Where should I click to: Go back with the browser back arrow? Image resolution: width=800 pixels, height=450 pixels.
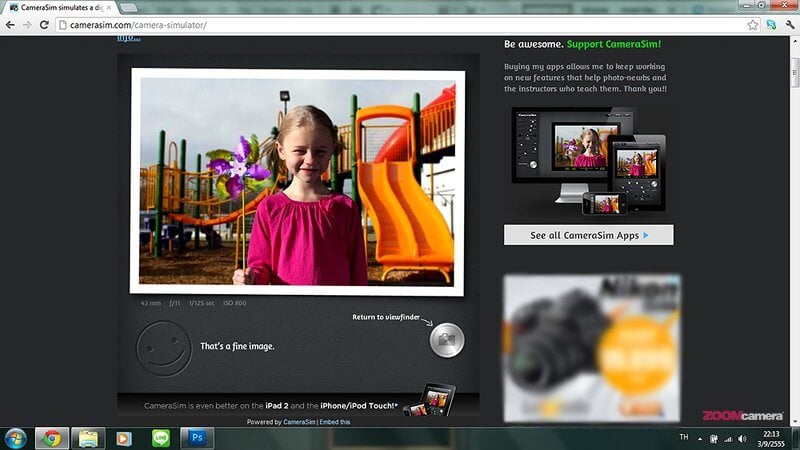tap(10, 24)
